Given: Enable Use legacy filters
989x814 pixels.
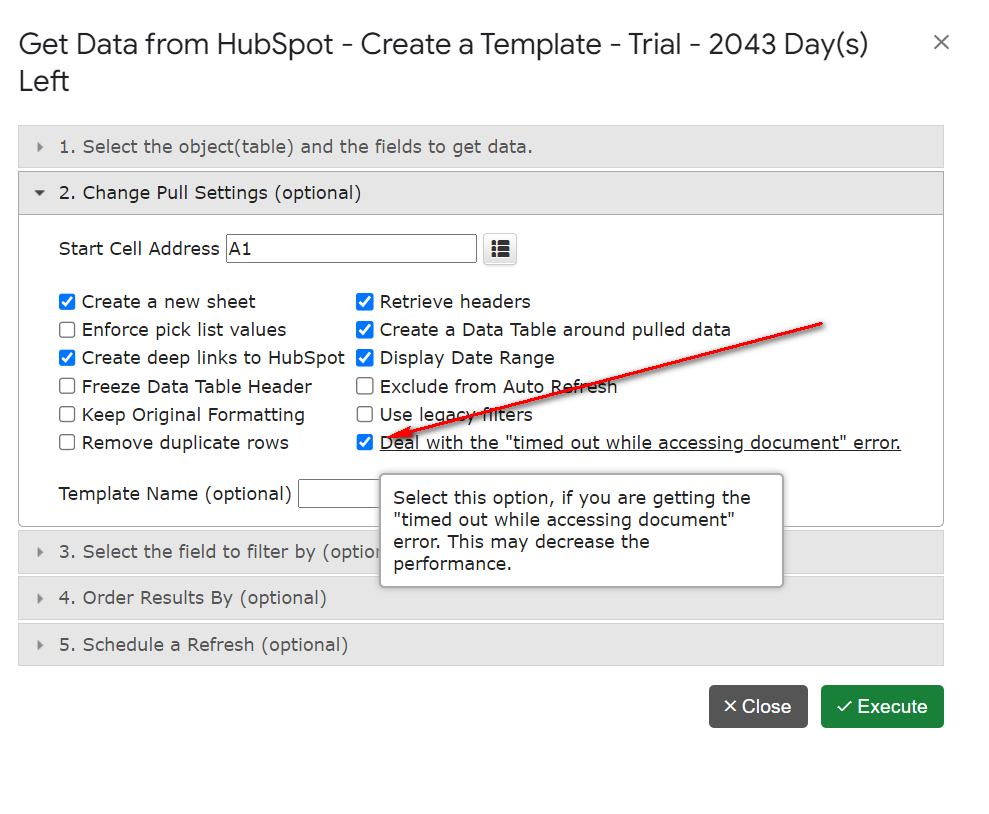Looking at the screenshot, I should (x=365, y=414).
